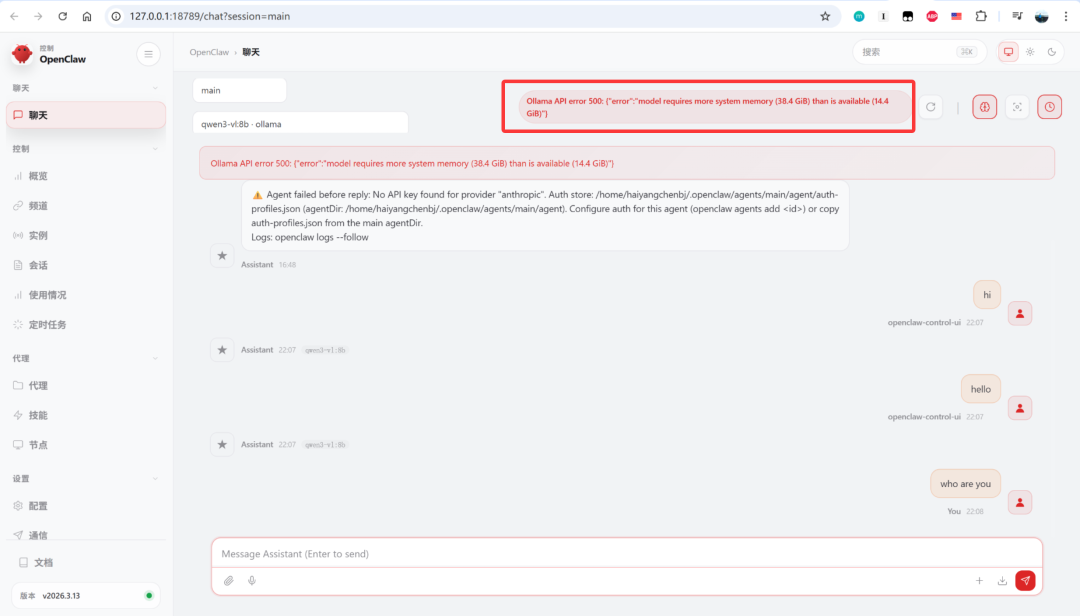This screenshot has height=616, width=1080.
Task: Click the user avatar next to the "hi" message
Action: click(1019, 314)
